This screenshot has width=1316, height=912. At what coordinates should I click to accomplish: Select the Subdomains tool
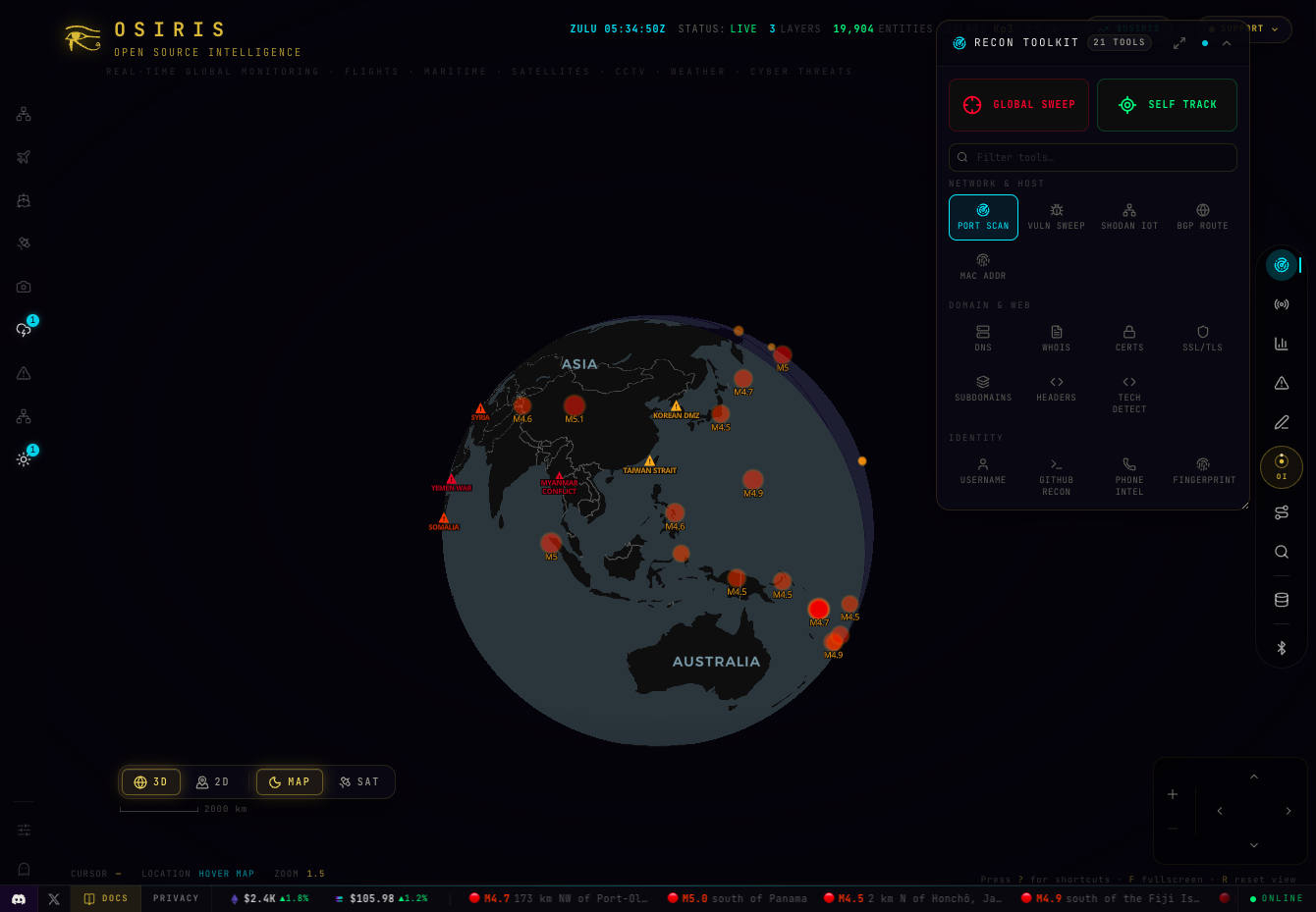click(x=983, y=389)
